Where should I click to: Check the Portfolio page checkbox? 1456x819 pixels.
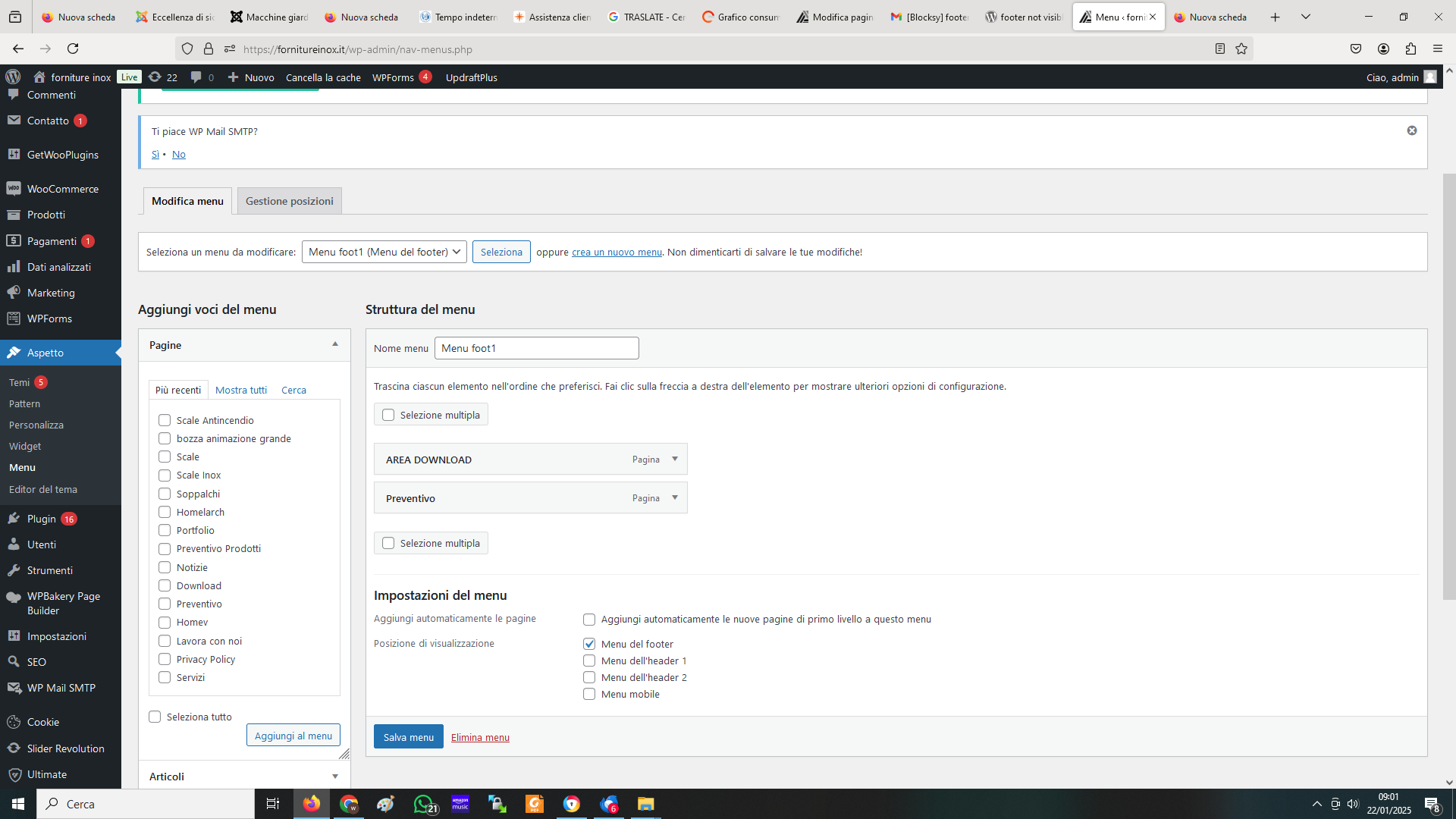pos(165,530)
